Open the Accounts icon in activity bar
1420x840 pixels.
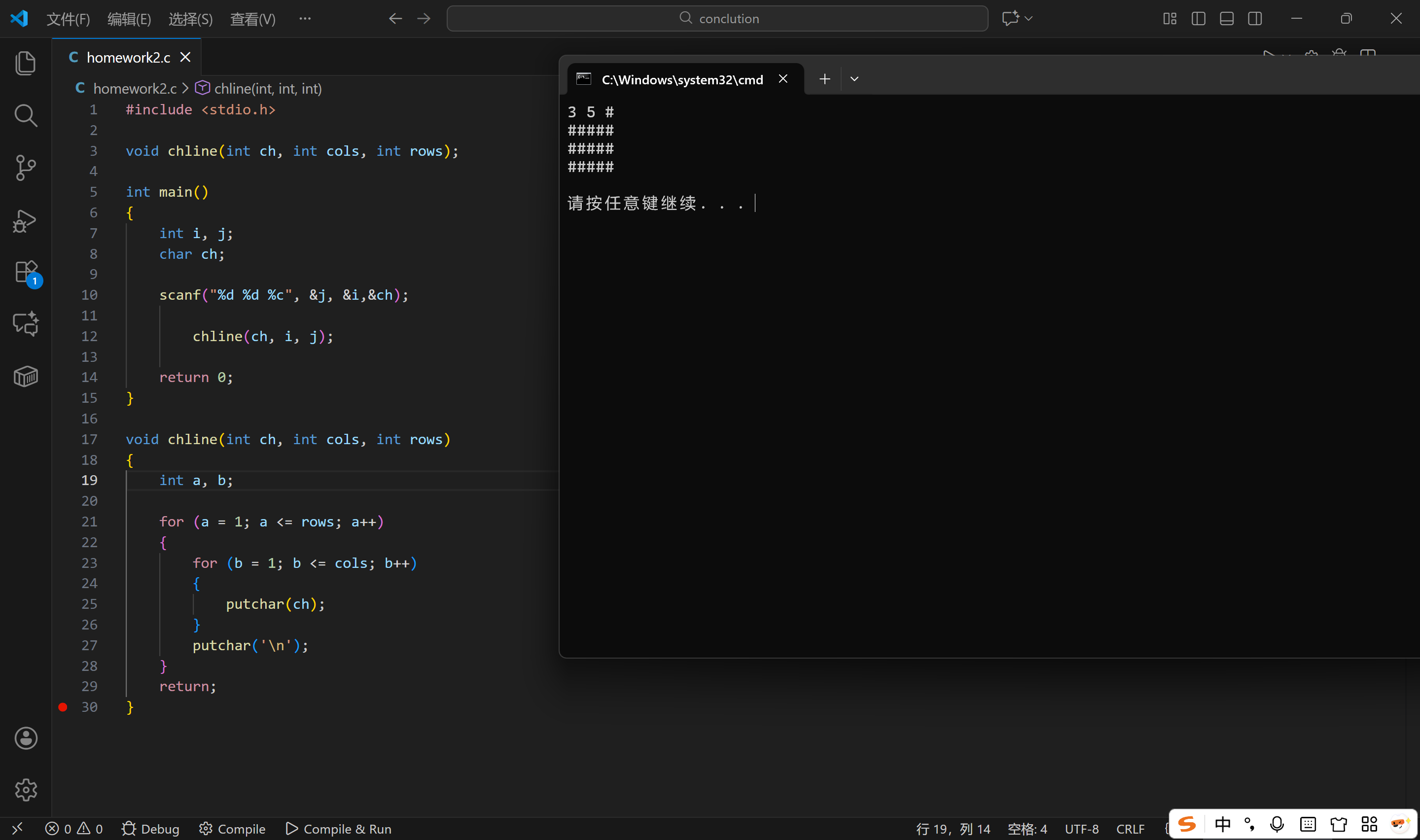click(x=26, y=738)
